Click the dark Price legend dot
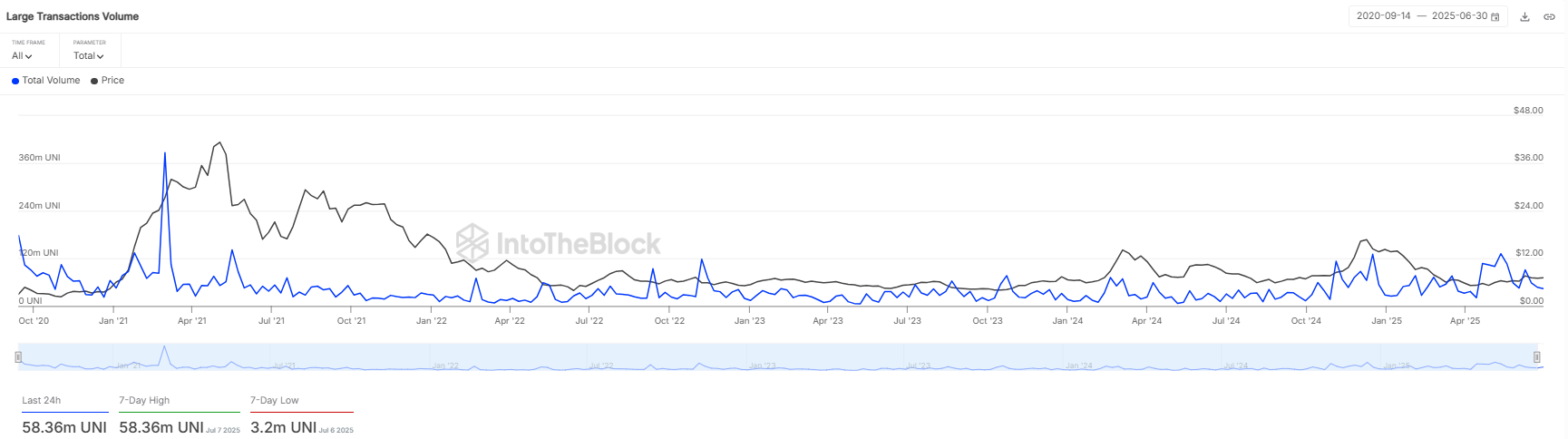 (94, 81)
